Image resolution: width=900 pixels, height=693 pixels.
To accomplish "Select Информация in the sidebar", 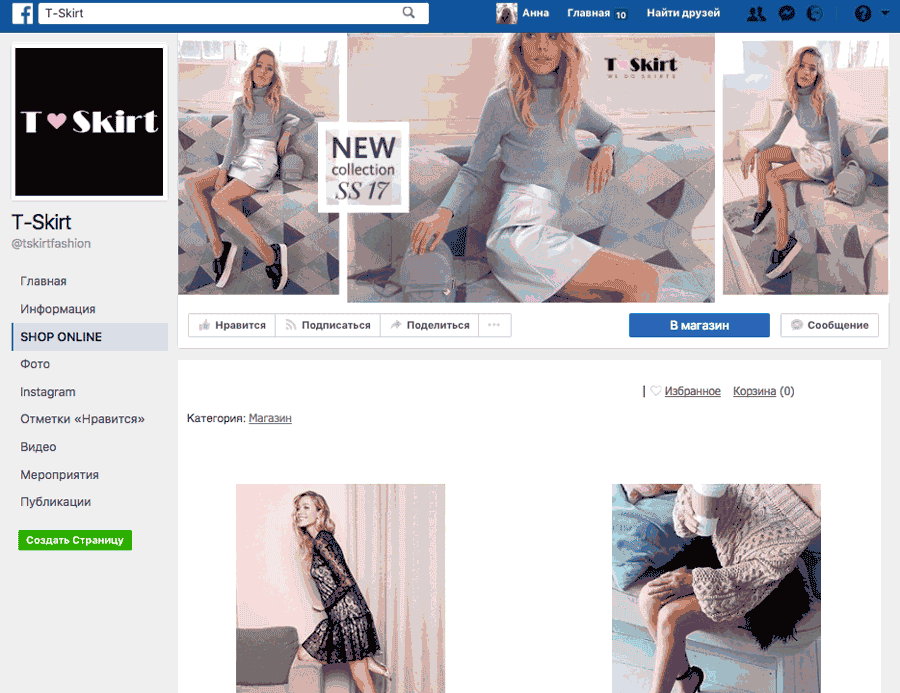I will [58, 309].
